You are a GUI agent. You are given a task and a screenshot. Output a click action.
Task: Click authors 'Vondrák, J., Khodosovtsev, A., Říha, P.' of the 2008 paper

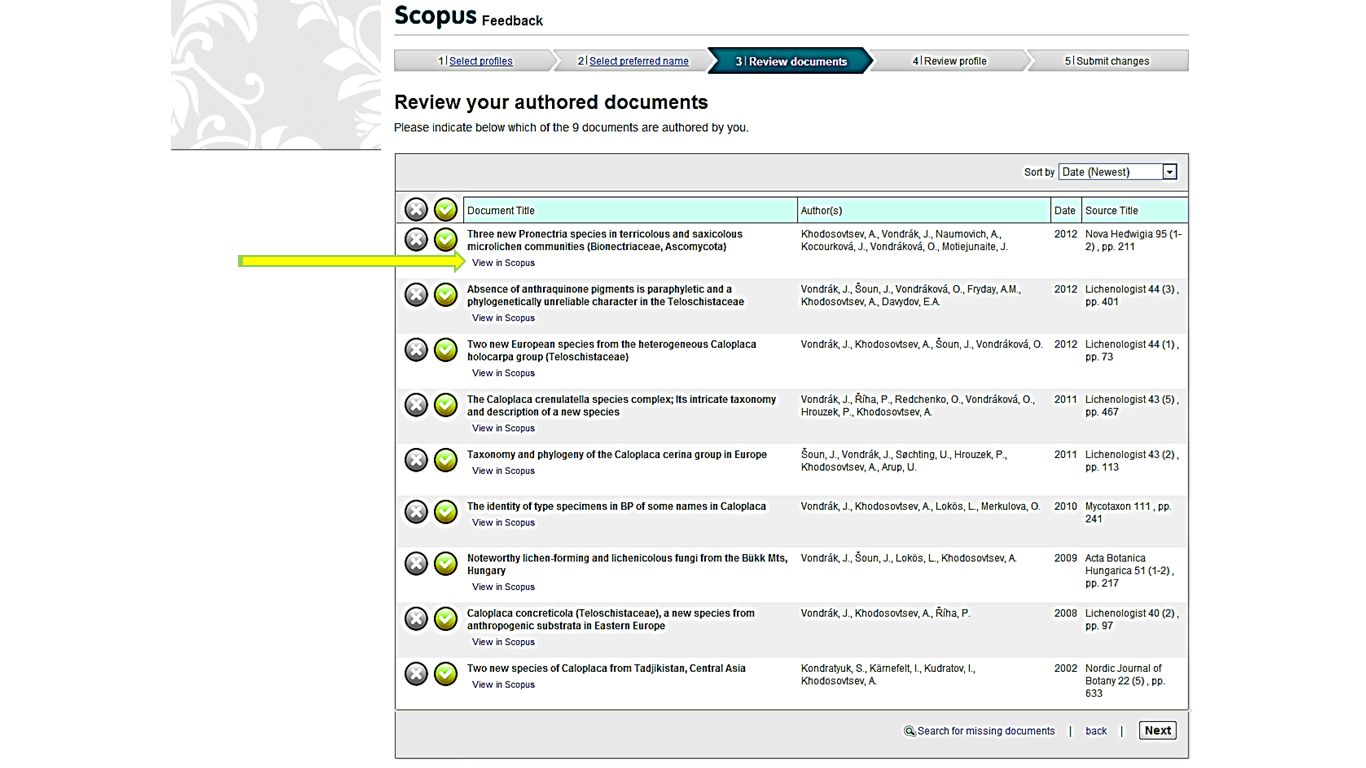point(886,613)
